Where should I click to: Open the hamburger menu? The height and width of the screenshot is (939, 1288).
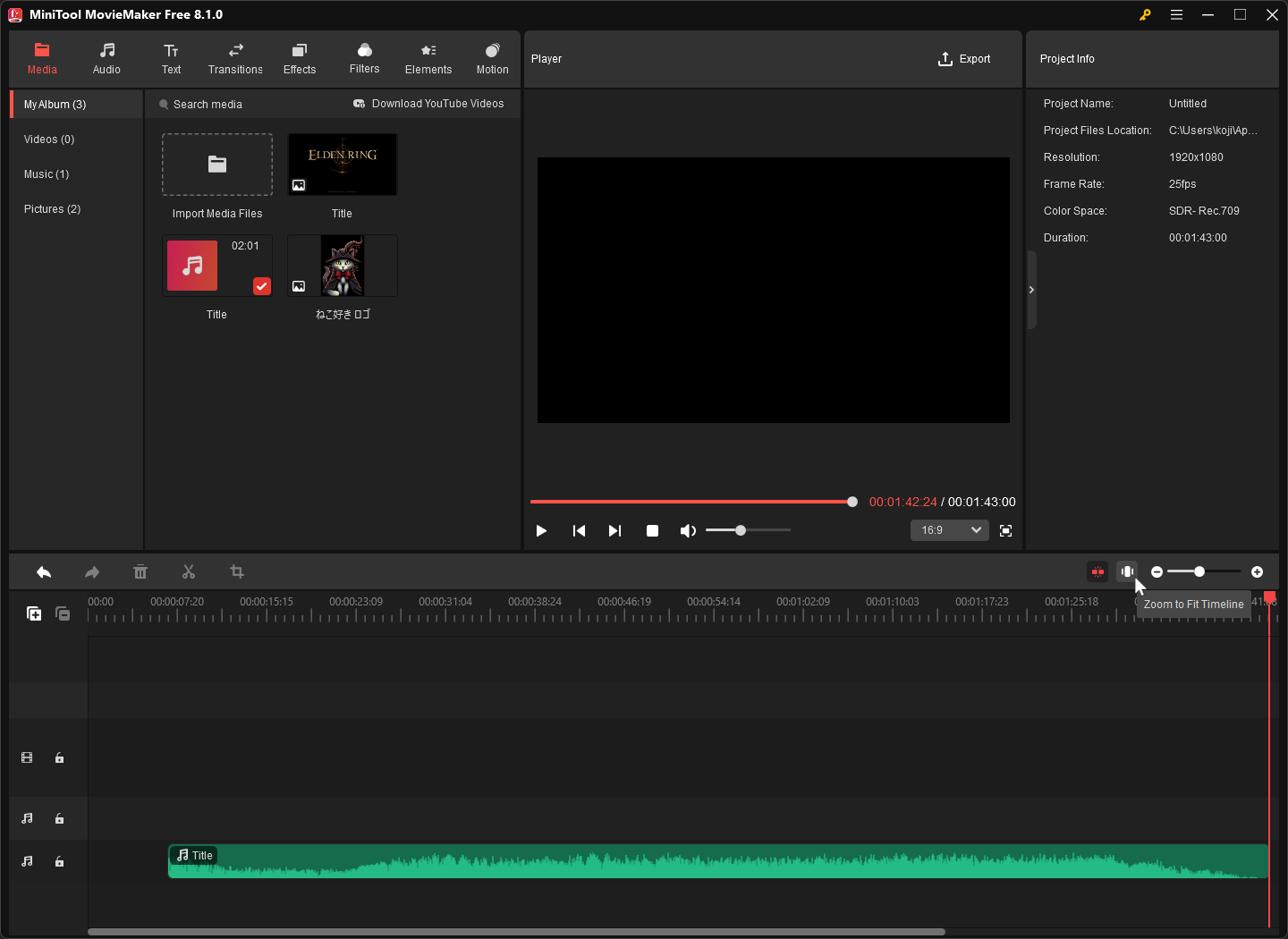click(x=1176, y=15)
